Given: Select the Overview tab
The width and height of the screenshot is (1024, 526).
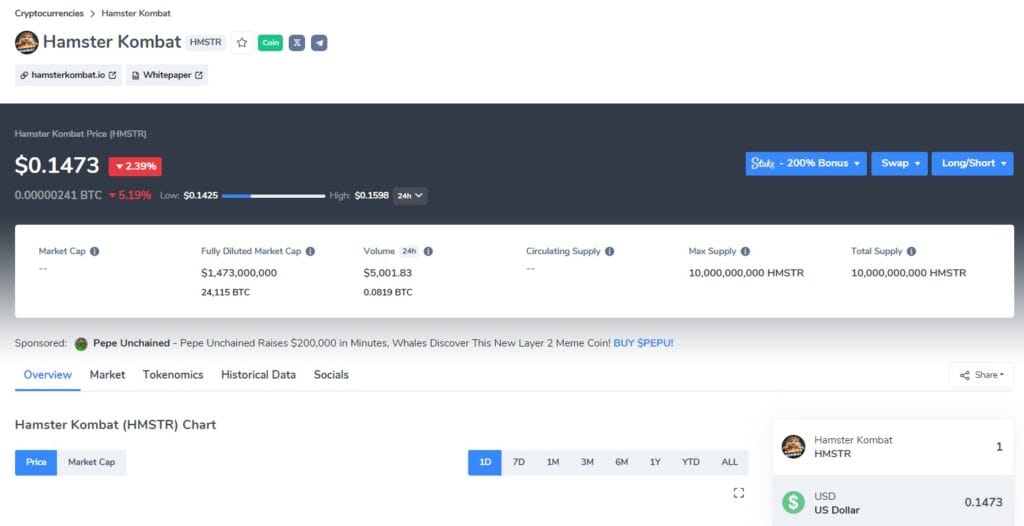Looking at the screenshot, I should click(x=48, y=375).
